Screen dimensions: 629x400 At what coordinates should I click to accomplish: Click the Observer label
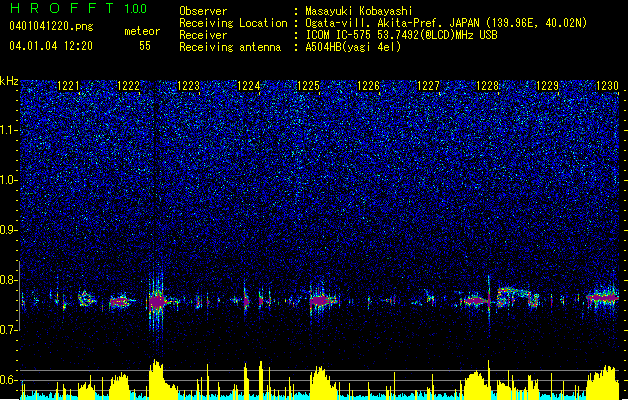[x=203, y=11]
